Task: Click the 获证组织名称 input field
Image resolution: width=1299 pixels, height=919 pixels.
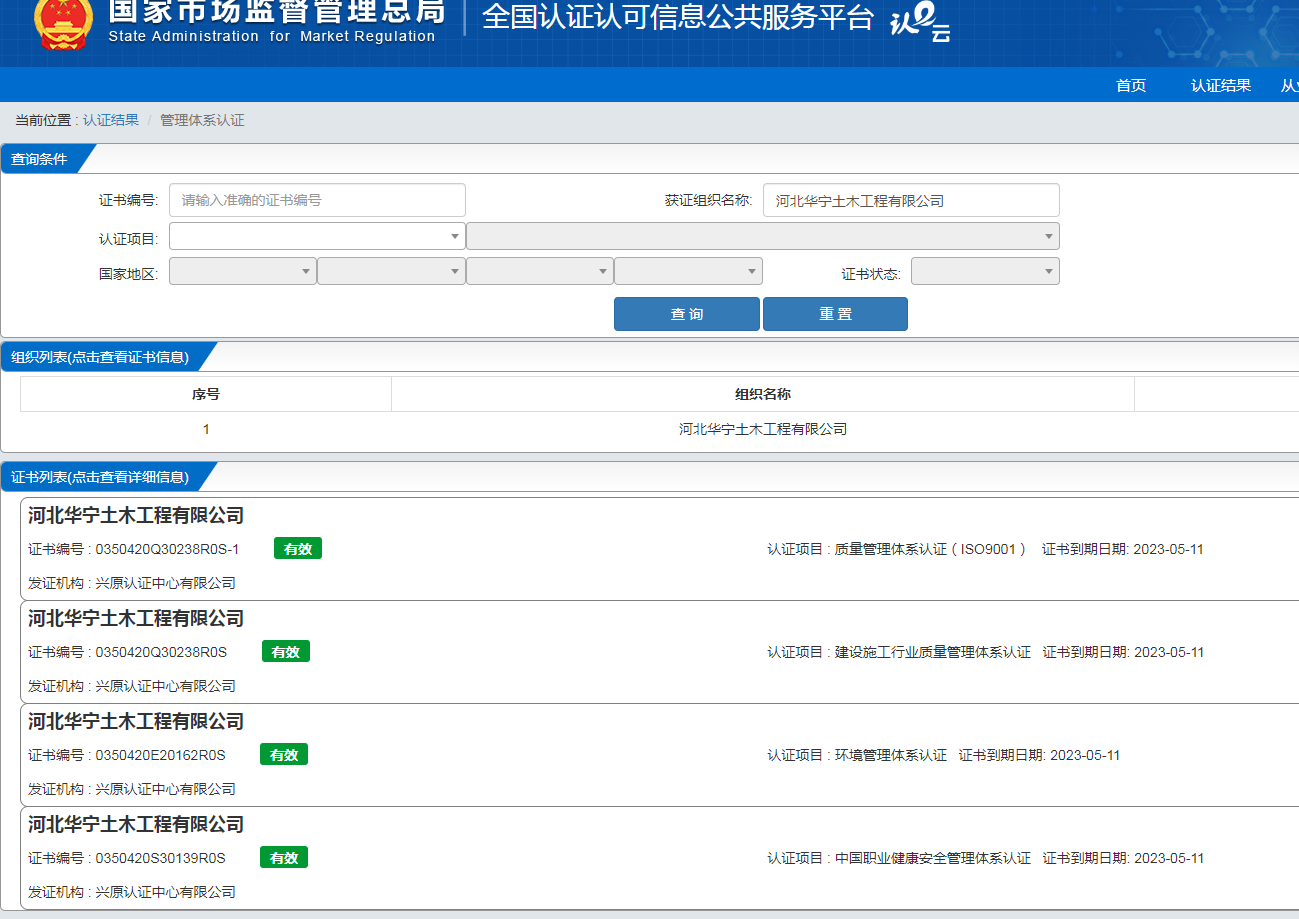Action: (x=911, y=200)
